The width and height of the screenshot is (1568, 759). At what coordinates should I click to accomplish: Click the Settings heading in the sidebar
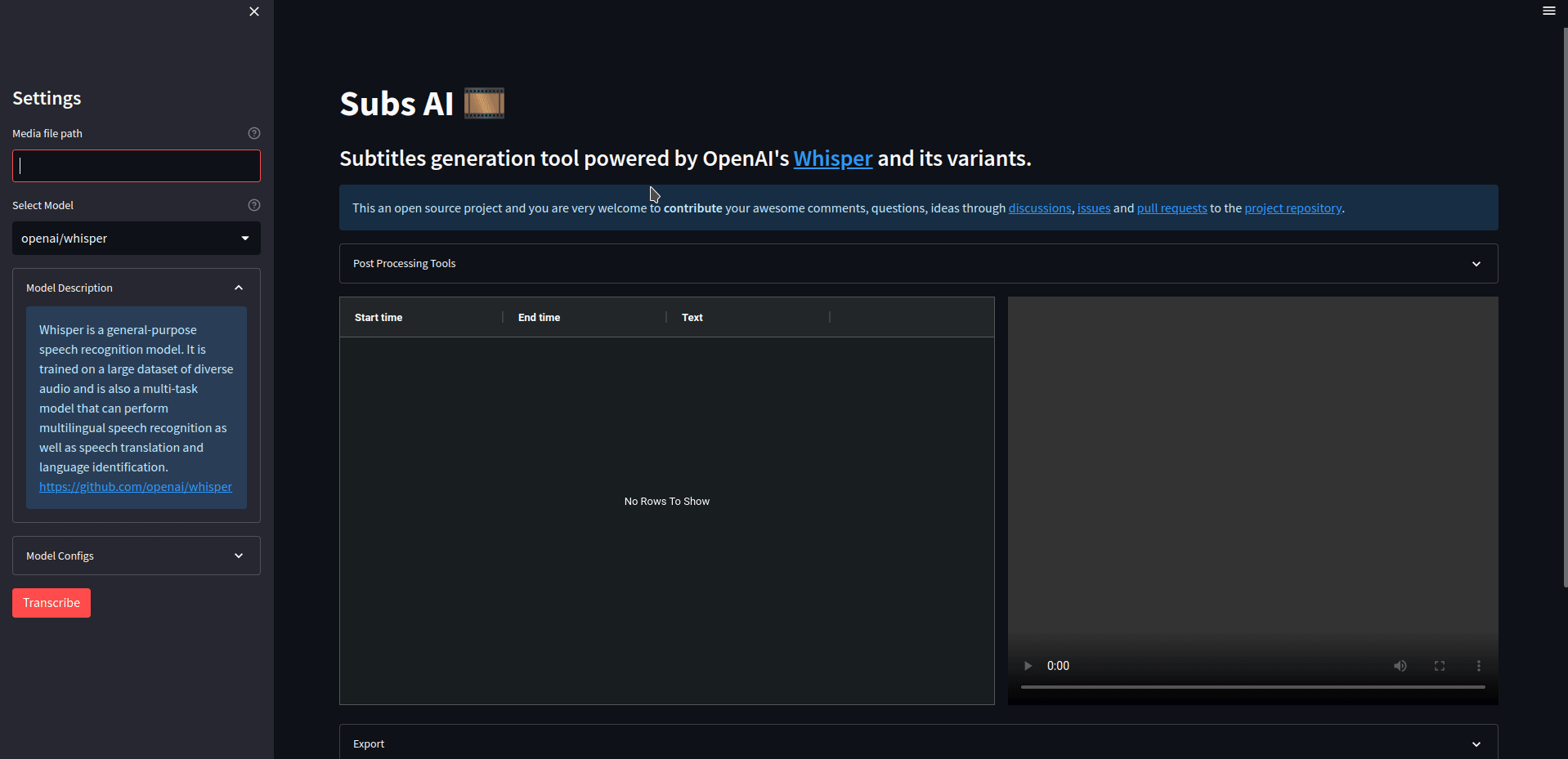click(x=47, y=98)
